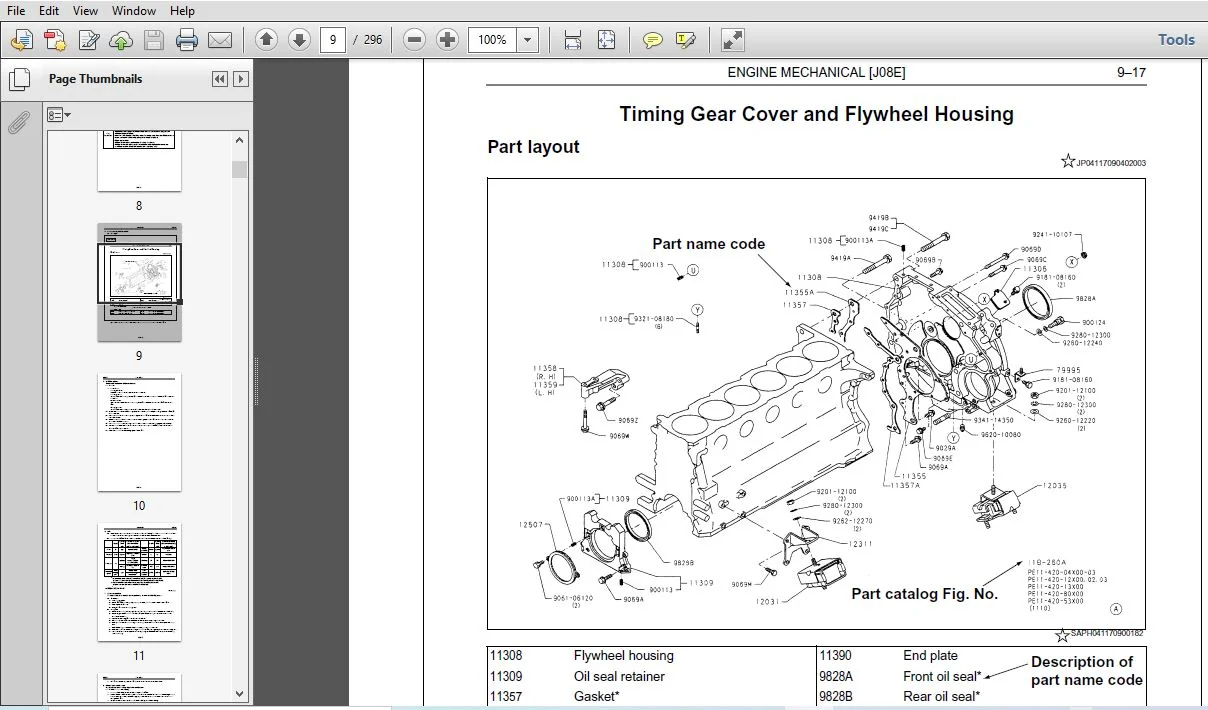Click 'Gasket*' text in parts table

click(596, 696)
